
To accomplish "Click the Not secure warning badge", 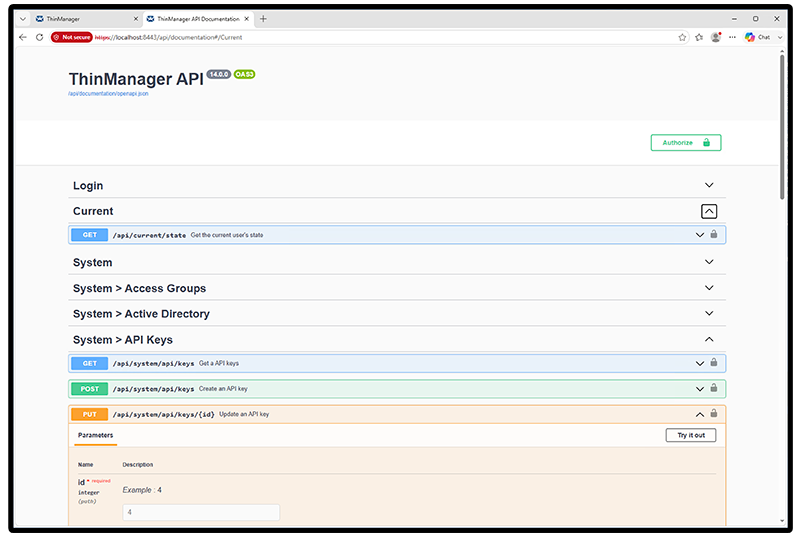I will (71, 37).
